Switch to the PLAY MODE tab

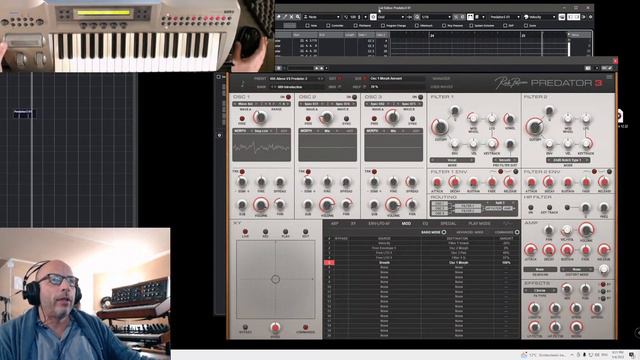[x=479, y=224]
